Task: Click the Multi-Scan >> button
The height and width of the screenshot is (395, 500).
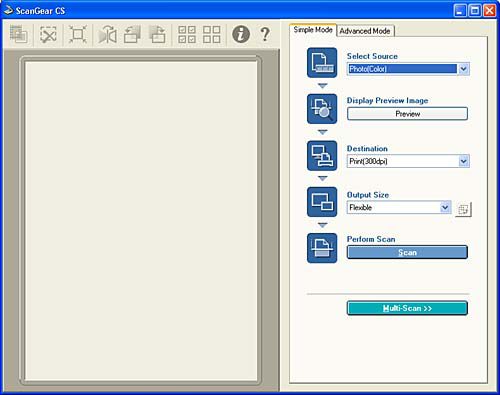Action: coord(407,308)
